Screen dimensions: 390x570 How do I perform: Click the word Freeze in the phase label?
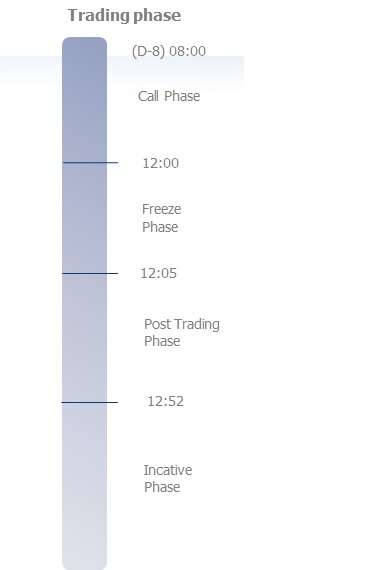coord(161,209)
